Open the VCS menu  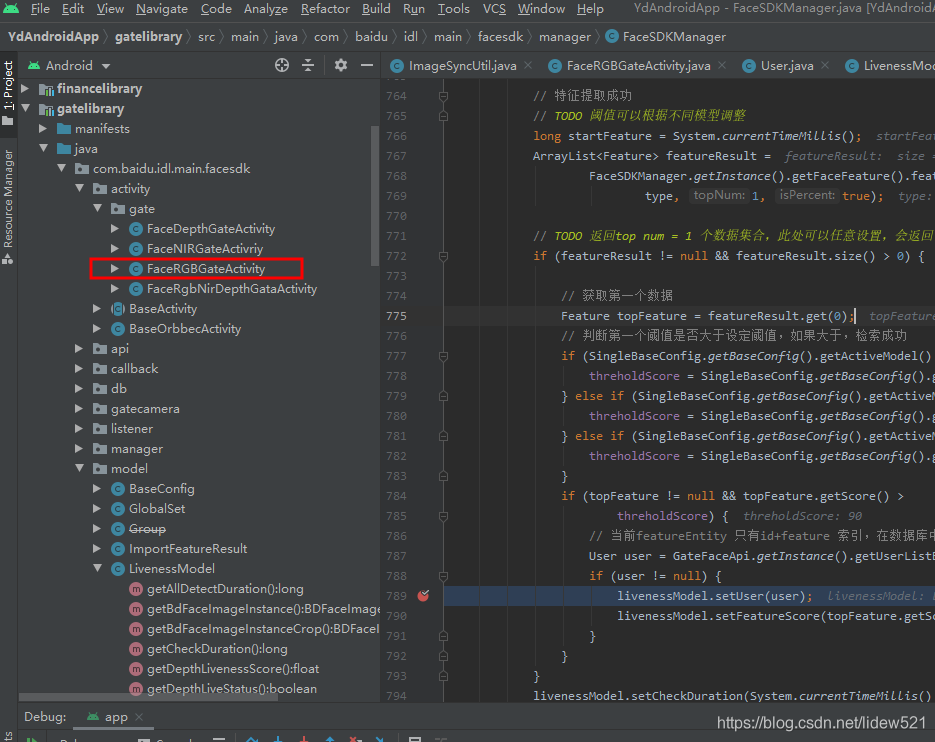(494, 9)
